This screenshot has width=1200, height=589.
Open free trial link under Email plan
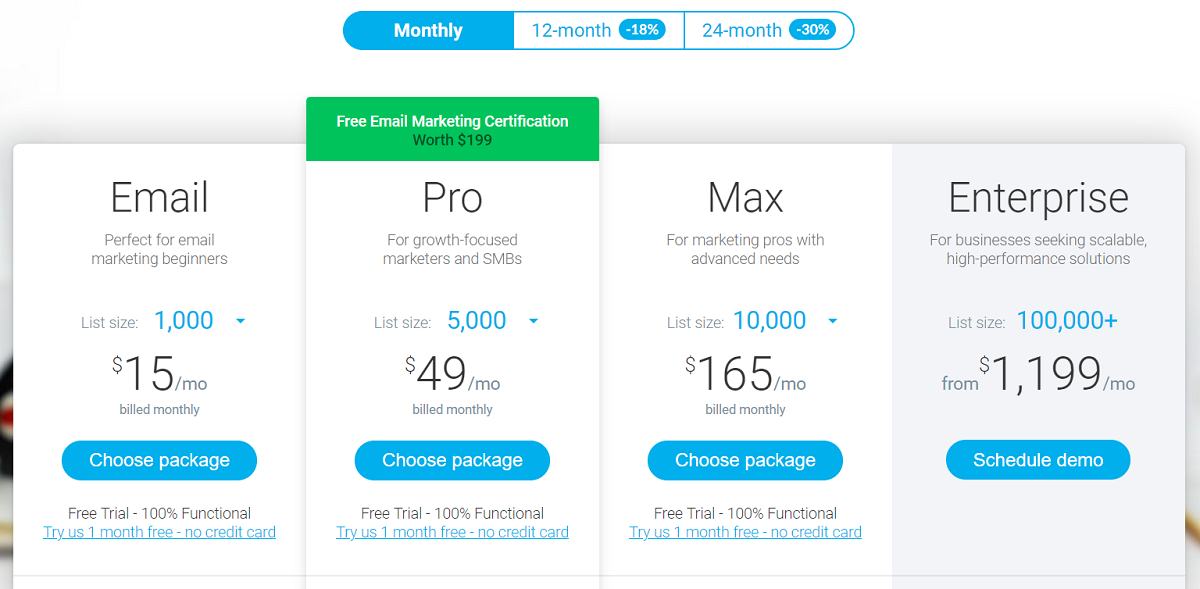[x=159, y=532]
